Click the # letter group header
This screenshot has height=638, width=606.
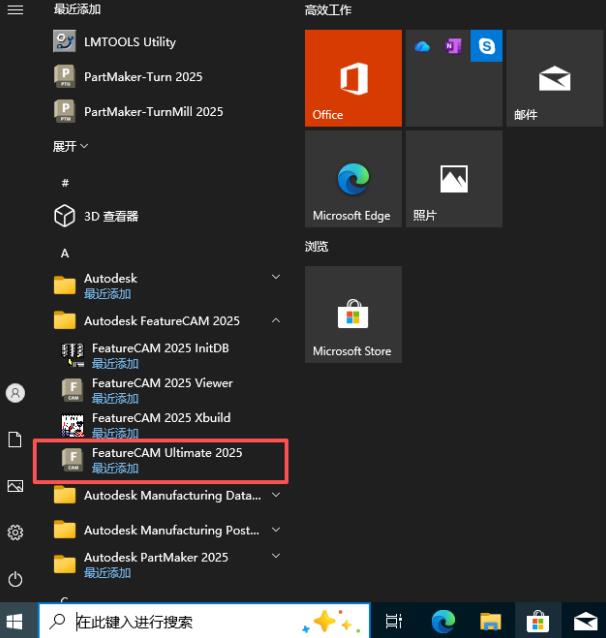[x=65, y=183]
